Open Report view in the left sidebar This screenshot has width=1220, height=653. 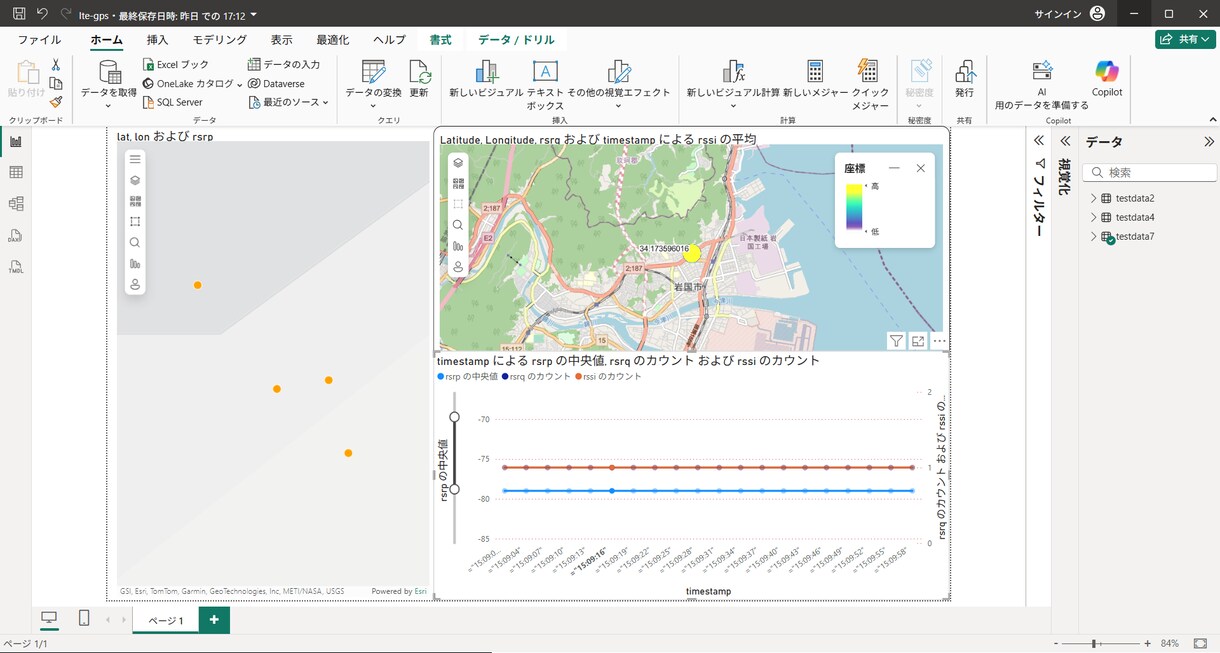16,141
